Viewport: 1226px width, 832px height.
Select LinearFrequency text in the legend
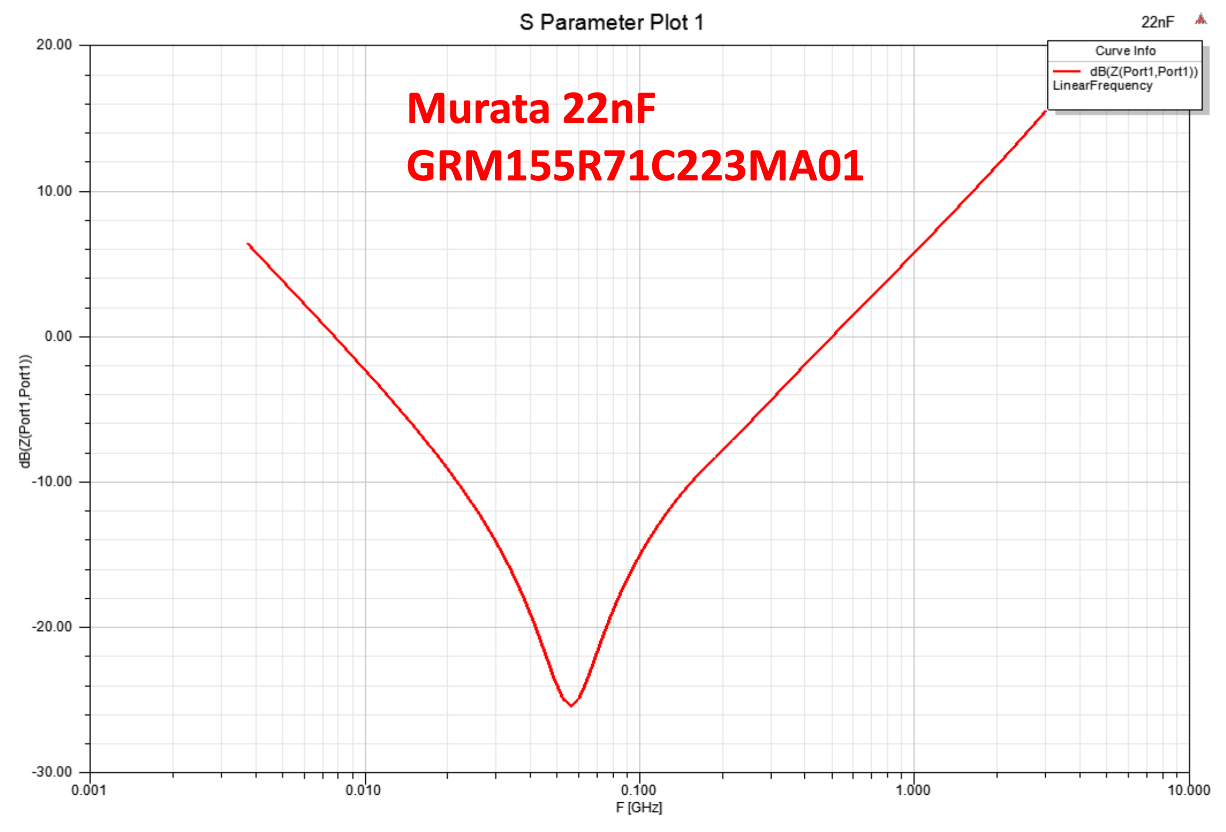tap(1103, 86)
